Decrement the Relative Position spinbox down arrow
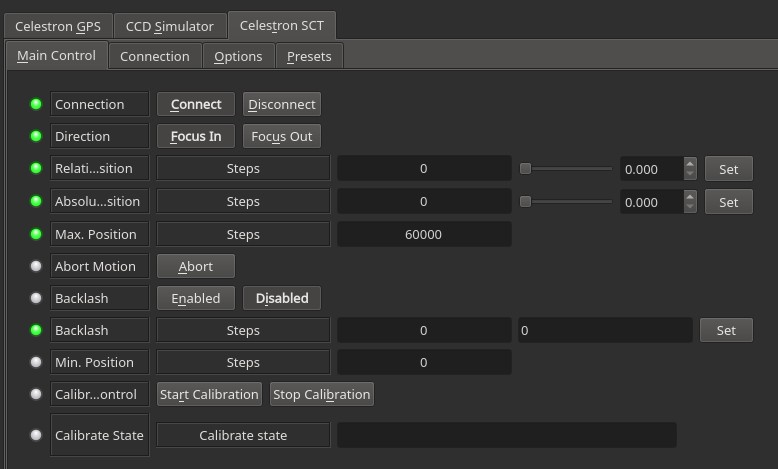778x469 pixels. point(690,174)
